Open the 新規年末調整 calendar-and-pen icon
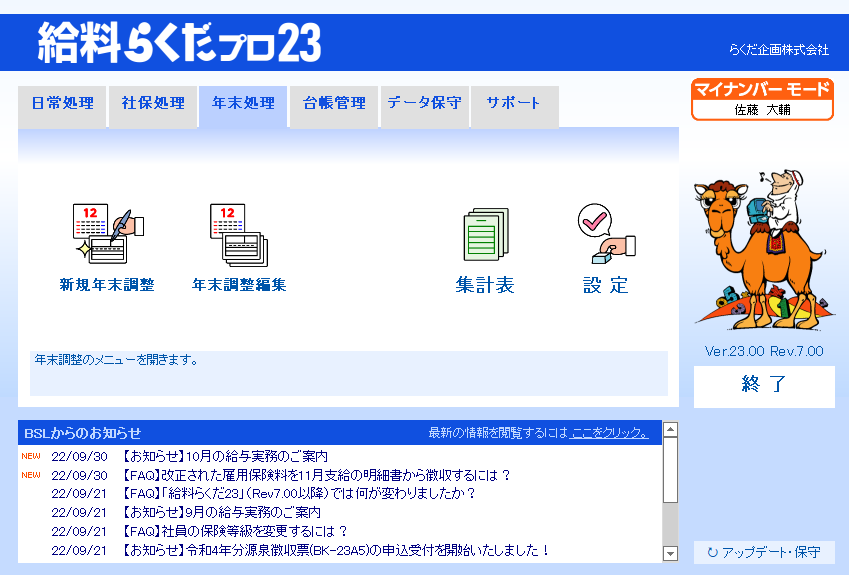The image size is (849, 575). [x=108, y=234]
